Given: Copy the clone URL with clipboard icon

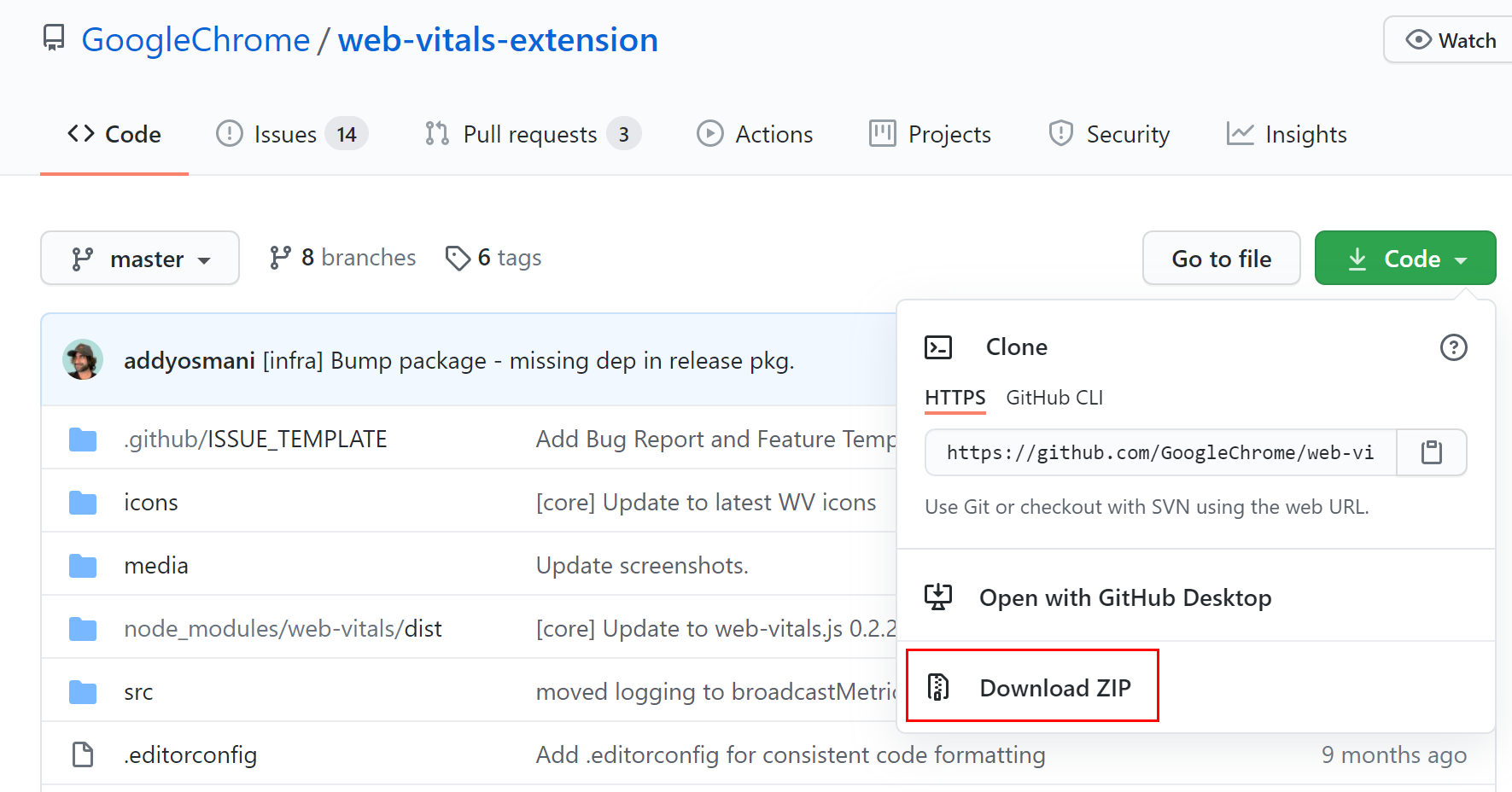Looking at the screenshot, I should coord(1431,452).
